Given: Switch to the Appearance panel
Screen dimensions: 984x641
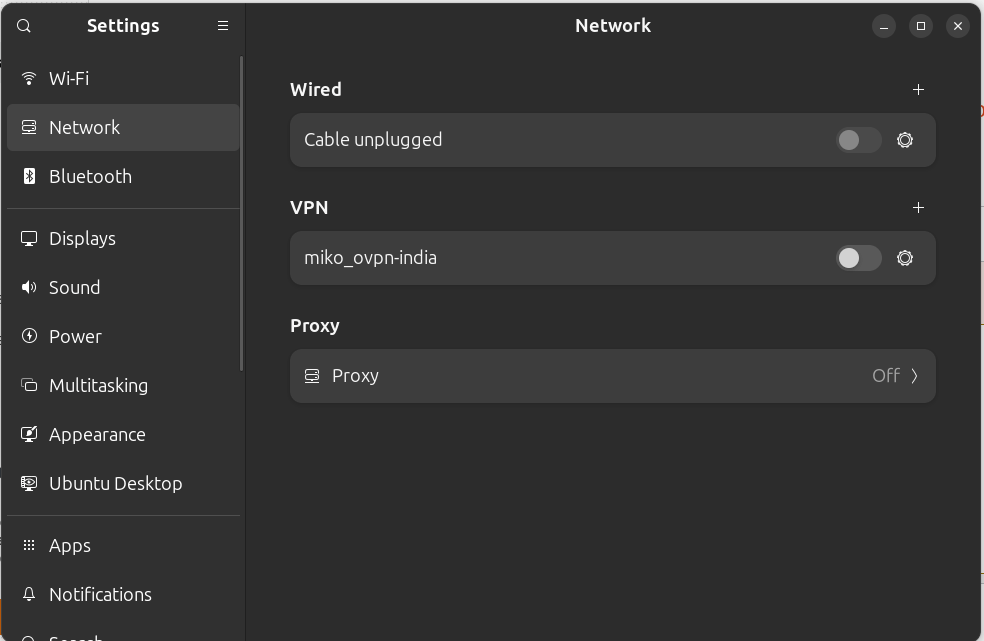Looking at the screenshot, I should tap(97, 435).
